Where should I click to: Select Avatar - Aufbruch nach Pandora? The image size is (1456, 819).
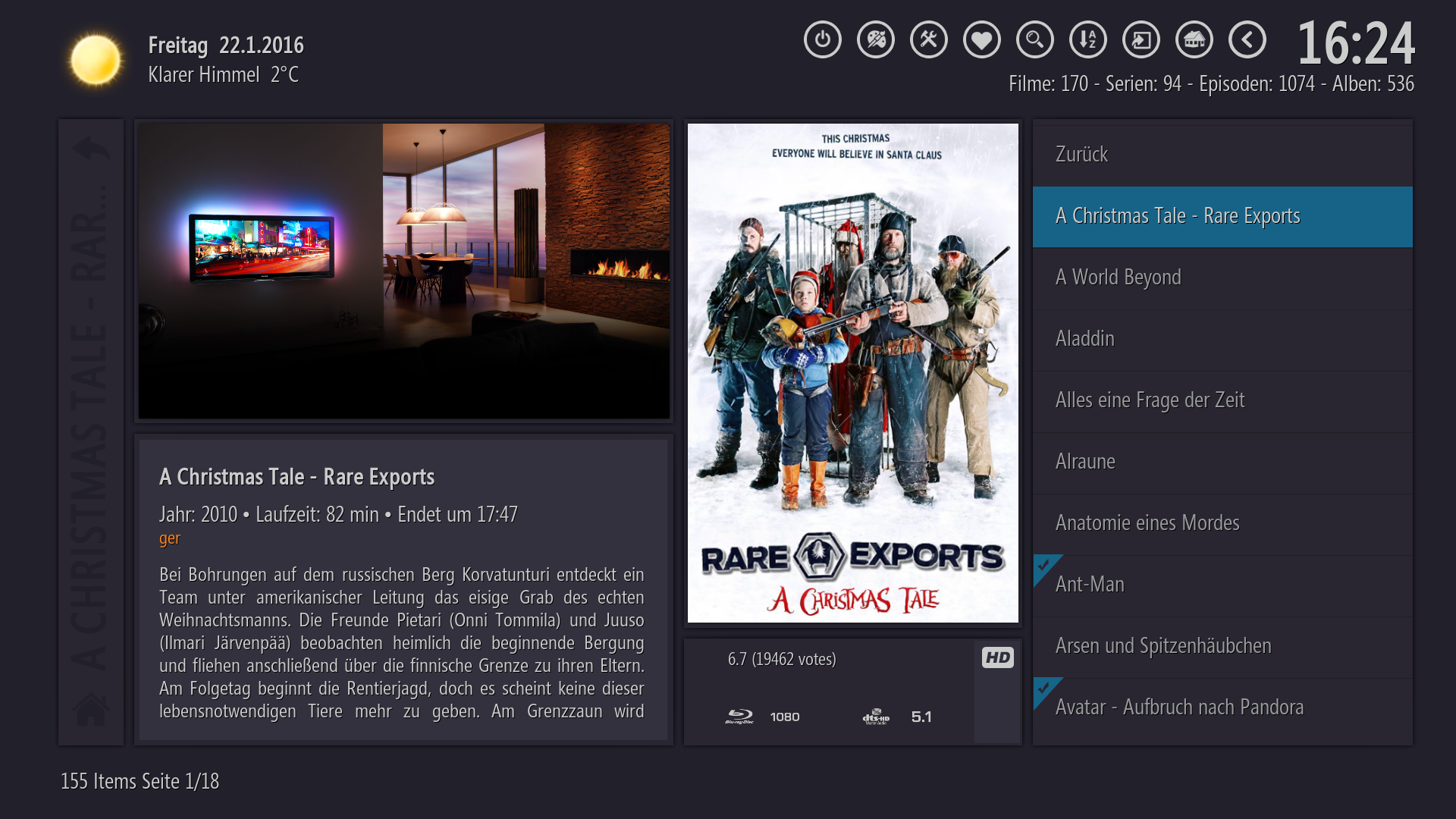1222,708
